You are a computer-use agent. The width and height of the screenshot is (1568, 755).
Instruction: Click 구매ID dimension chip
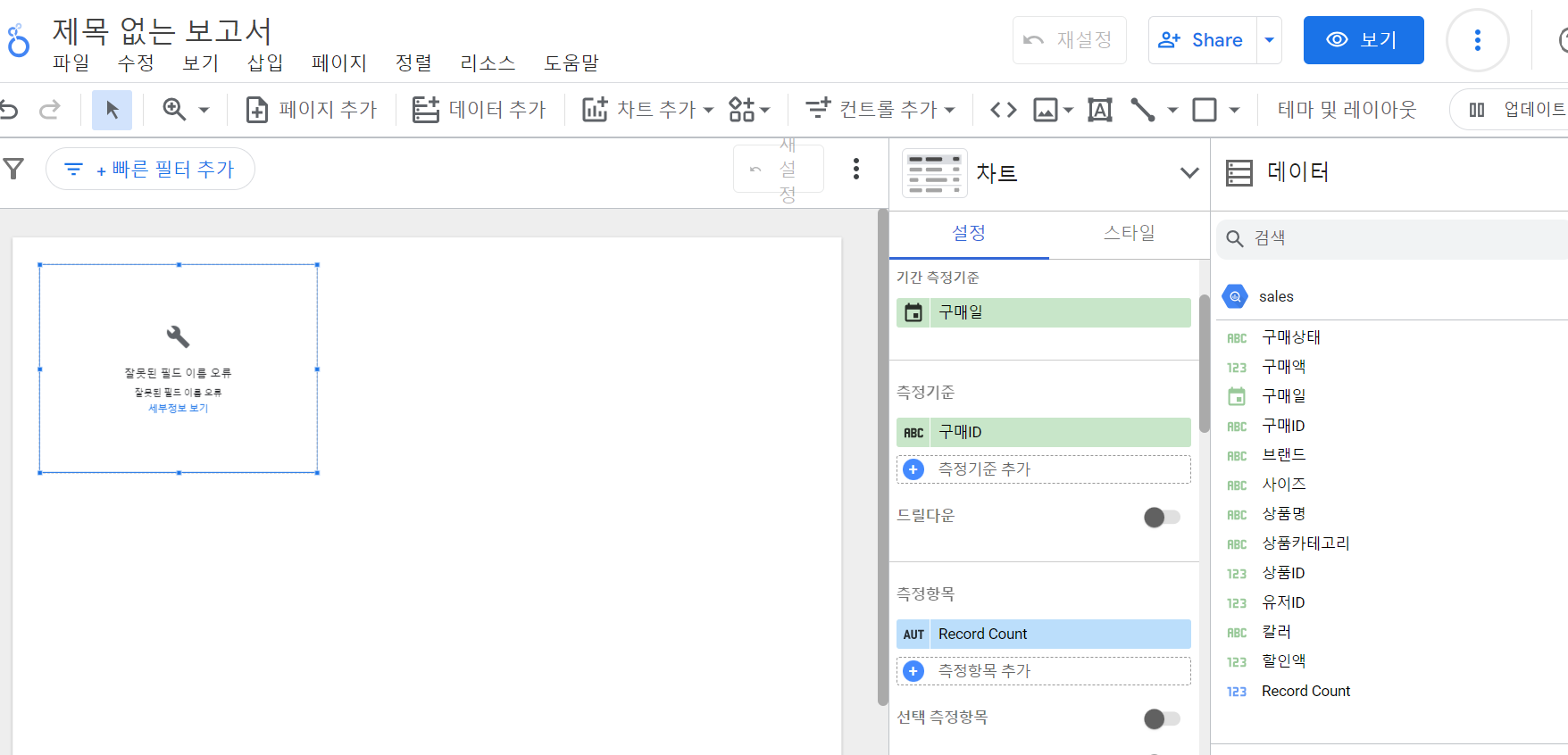tap(1044, 432)
